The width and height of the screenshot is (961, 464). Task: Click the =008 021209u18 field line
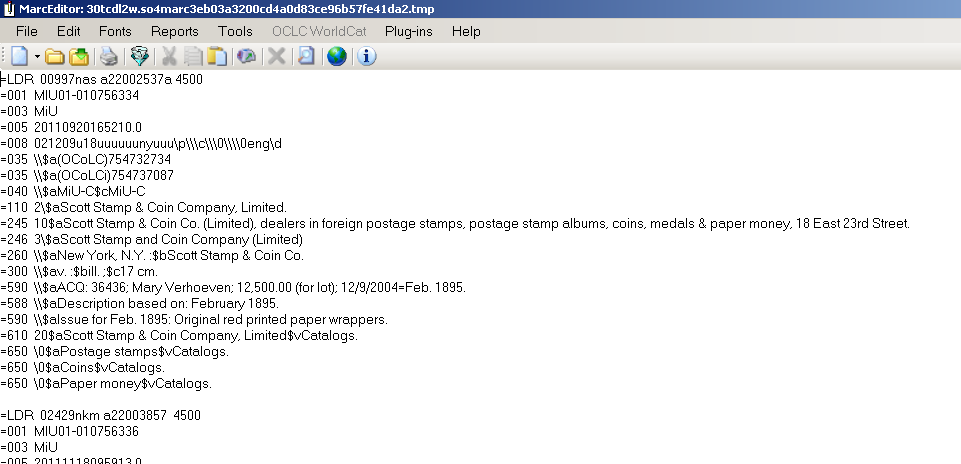[142, 143]
